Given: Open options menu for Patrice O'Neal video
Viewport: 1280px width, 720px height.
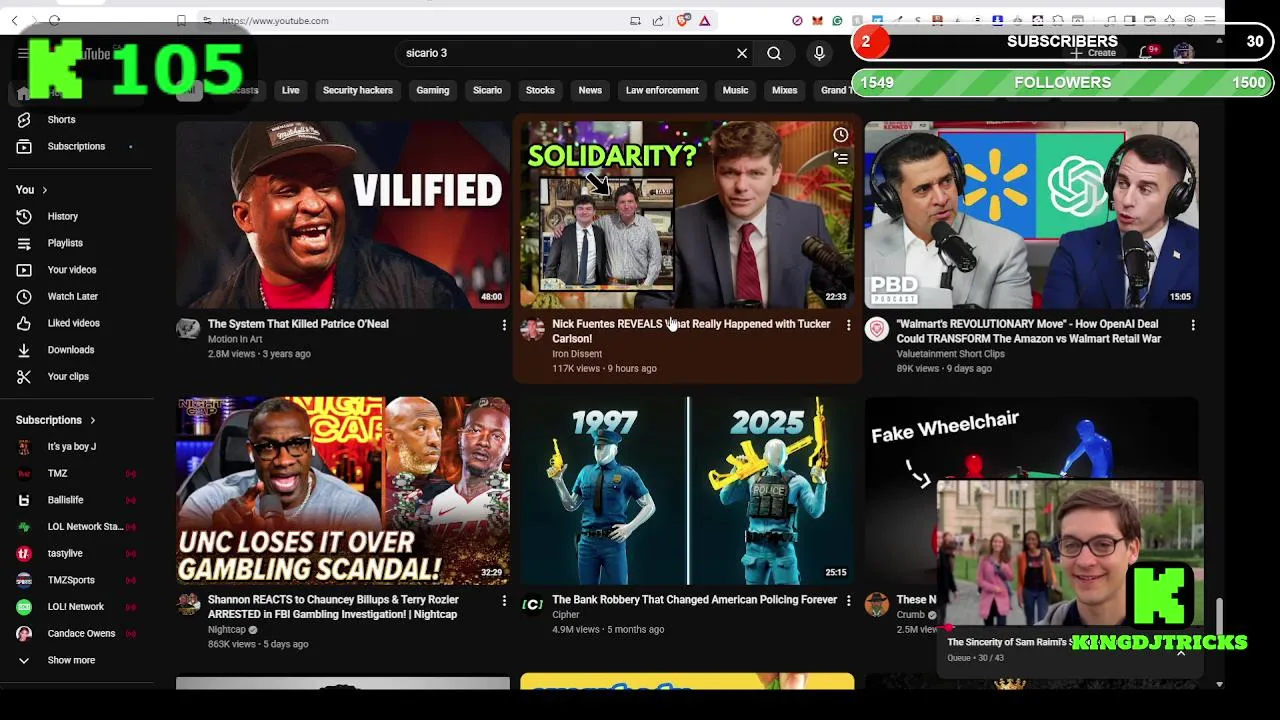Looking at the screenshot, I should click(x=504, y=325).
